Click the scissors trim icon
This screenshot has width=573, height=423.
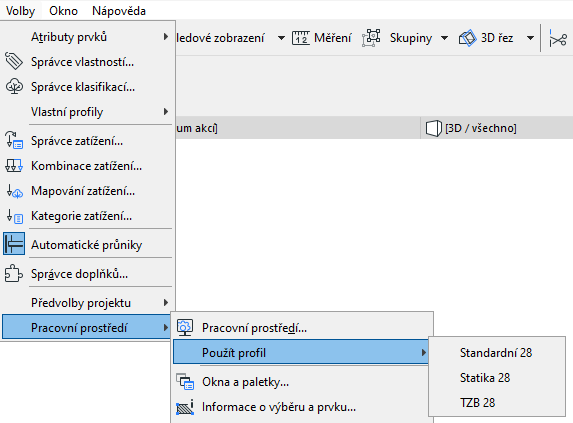[x=558, y=38]
